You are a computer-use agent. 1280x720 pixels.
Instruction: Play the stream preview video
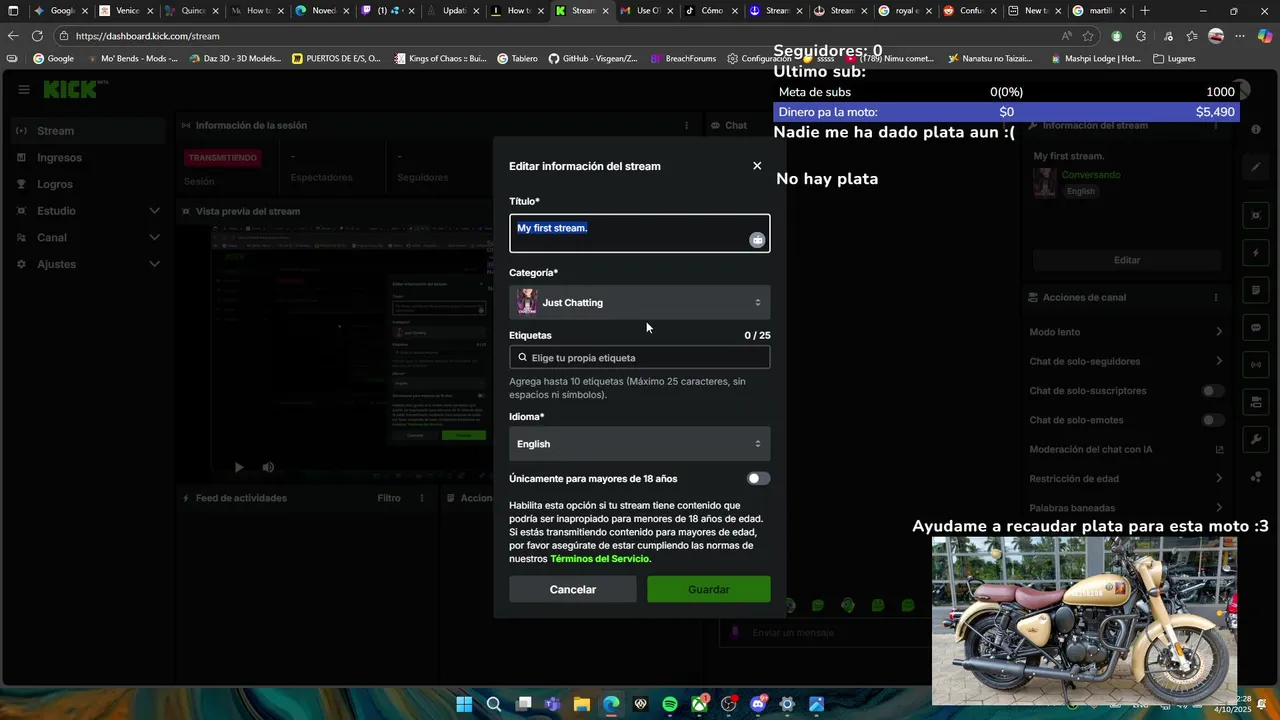click(x=238, y=467)
